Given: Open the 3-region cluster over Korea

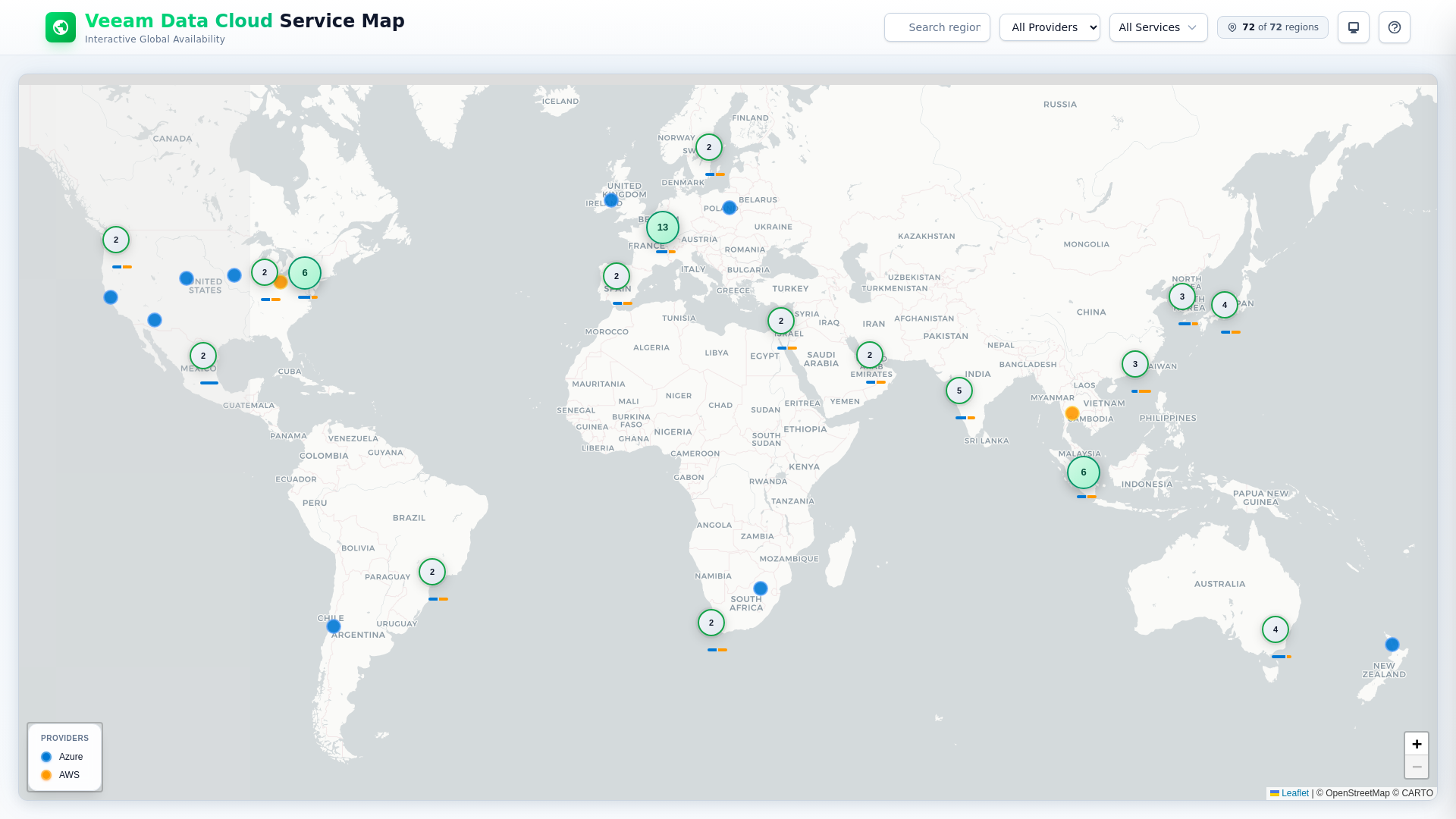Looking at the screenshot, I should pos(1182,297).
